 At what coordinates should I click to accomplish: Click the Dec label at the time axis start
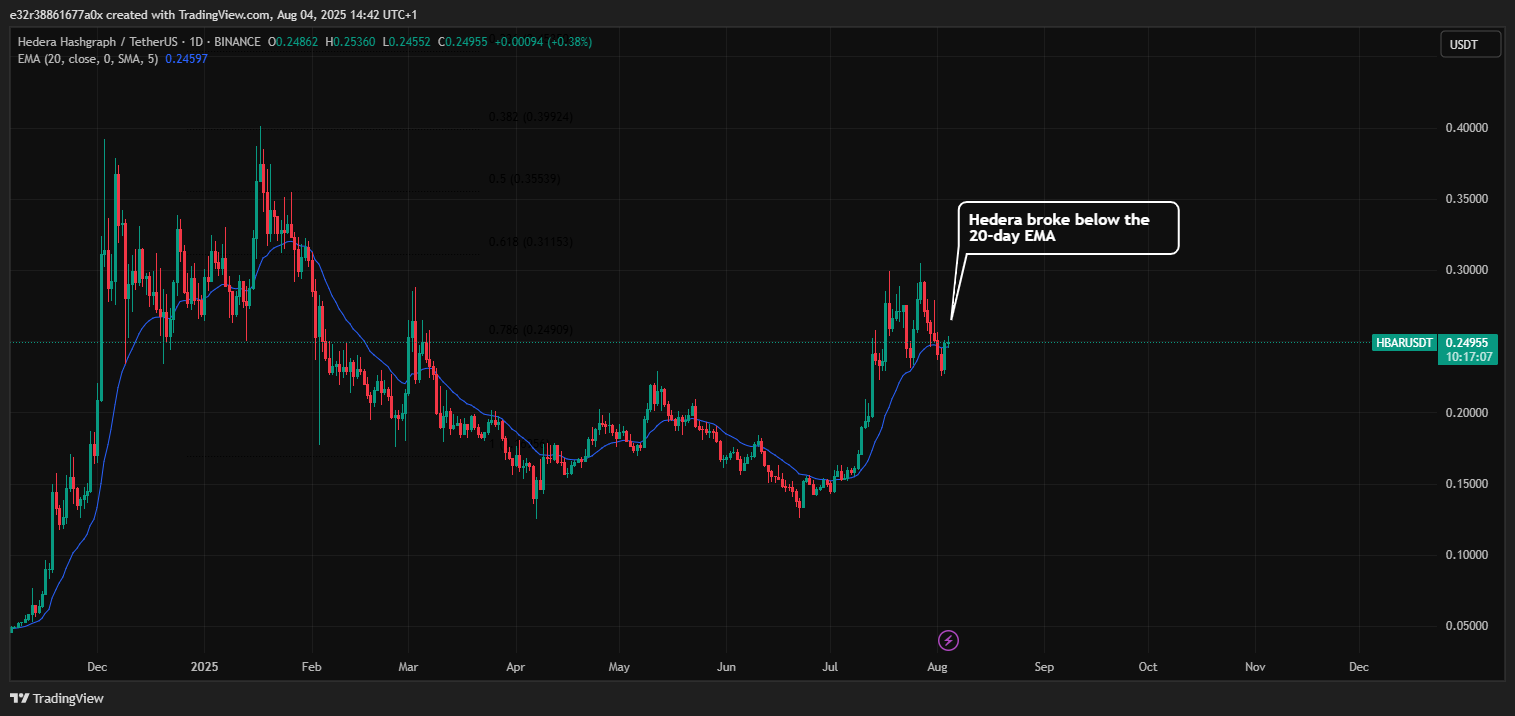click(x=97, y=666)
